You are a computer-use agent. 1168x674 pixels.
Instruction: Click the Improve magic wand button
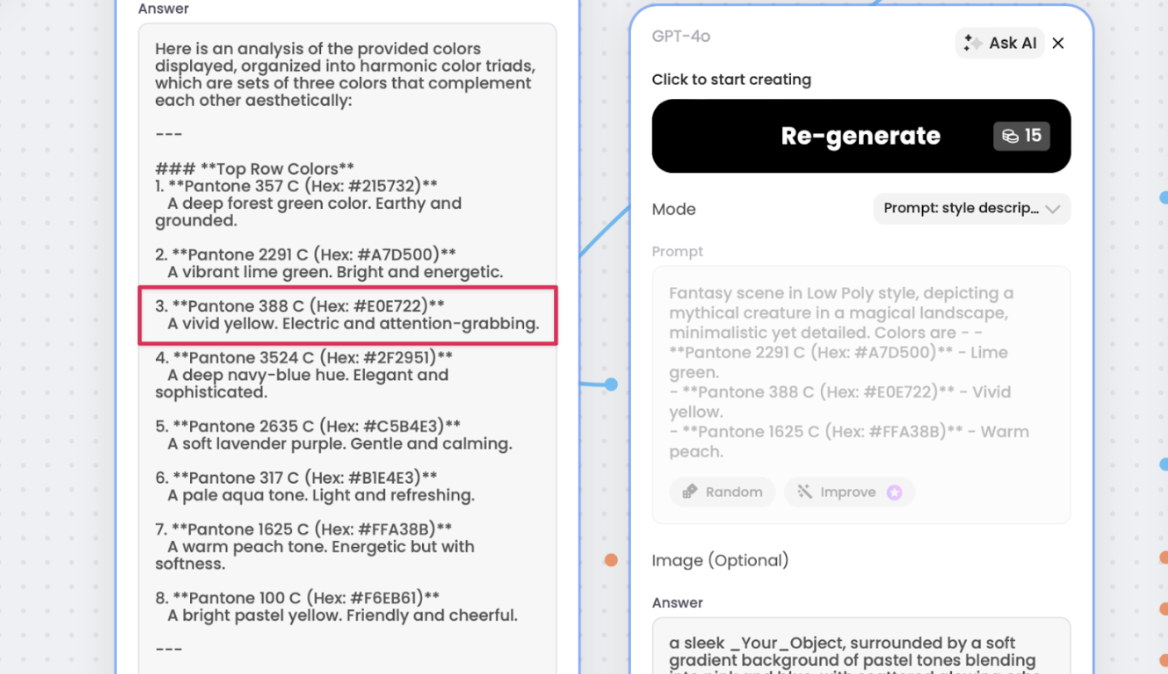849,492
